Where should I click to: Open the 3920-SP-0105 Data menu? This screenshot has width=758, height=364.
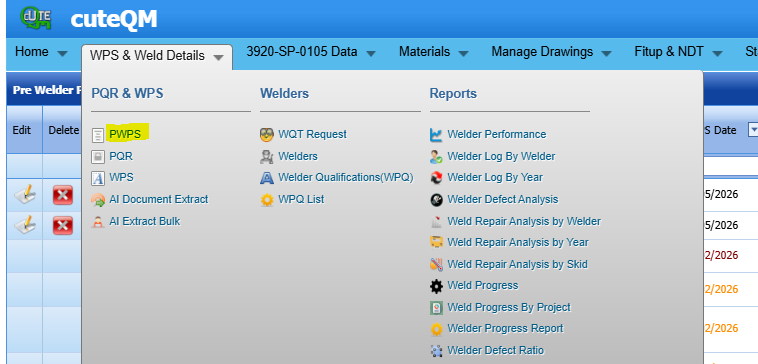point(302,52)
